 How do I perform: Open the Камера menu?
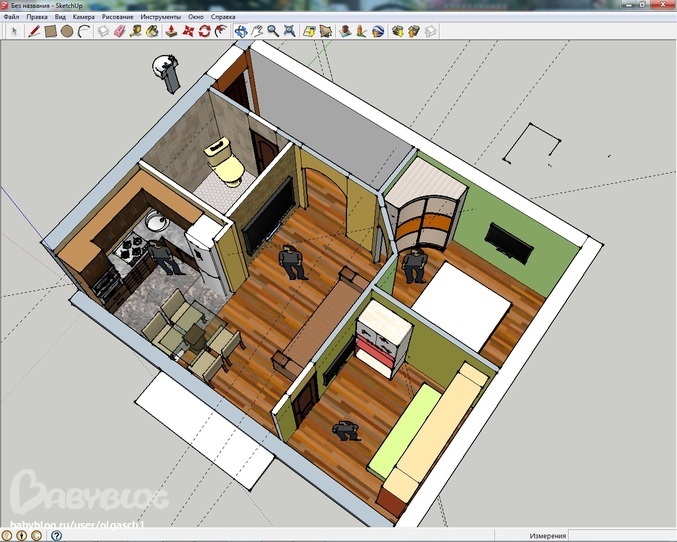(83, 17)
